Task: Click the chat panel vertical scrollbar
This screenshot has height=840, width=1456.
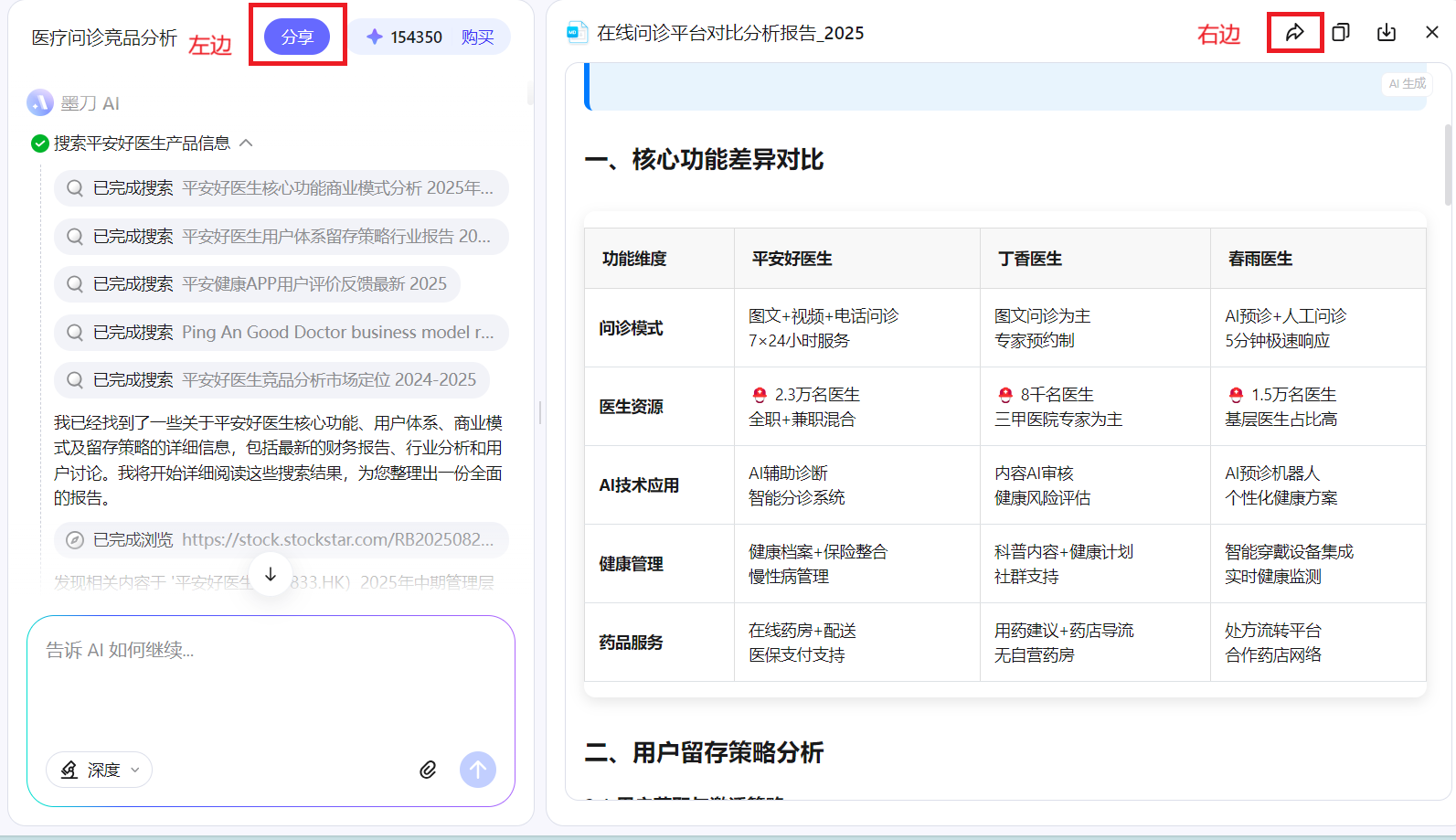Action: click(x=530, y=93)
